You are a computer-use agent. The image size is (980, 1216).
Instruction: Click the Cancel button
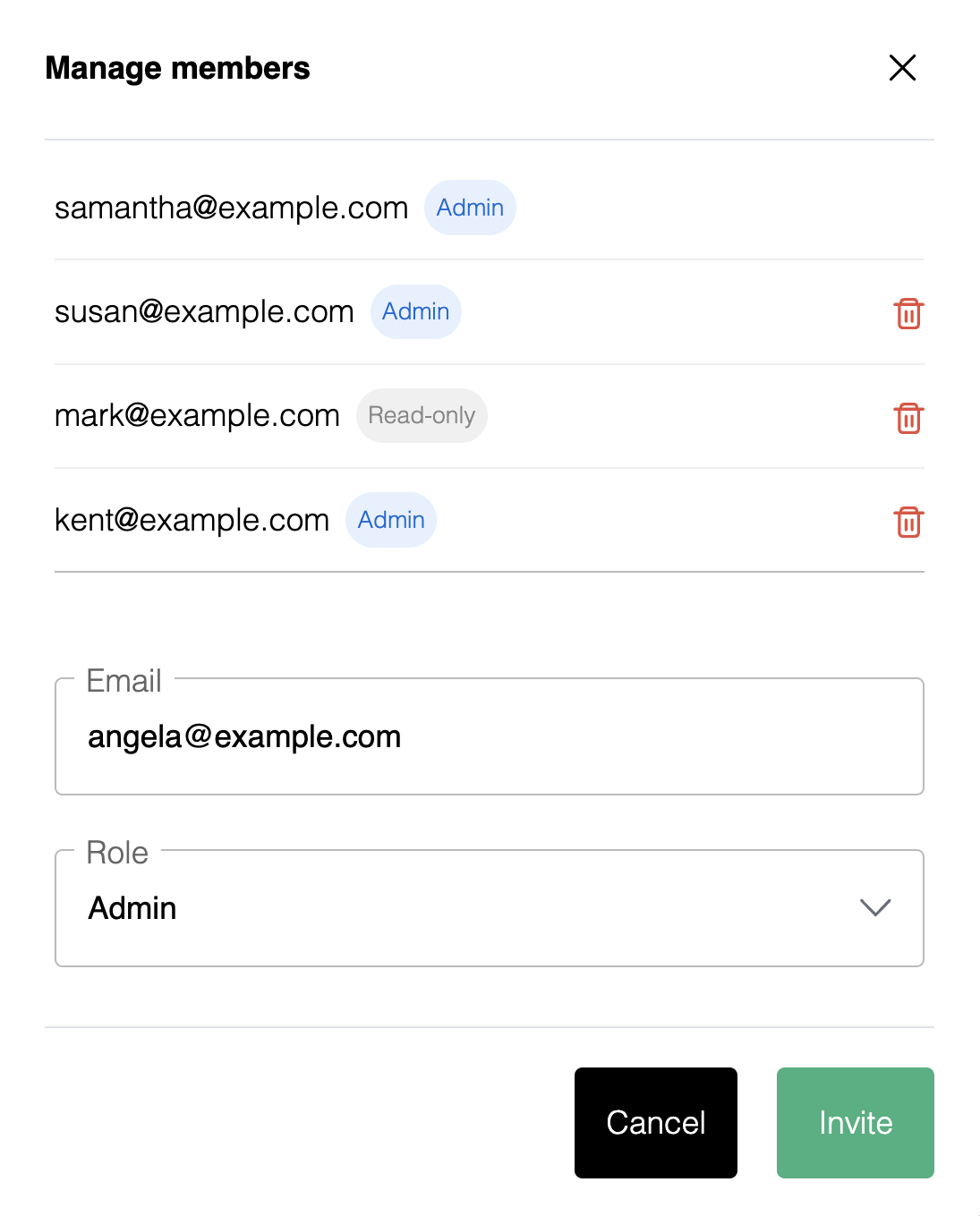[x=656, y=1123]
